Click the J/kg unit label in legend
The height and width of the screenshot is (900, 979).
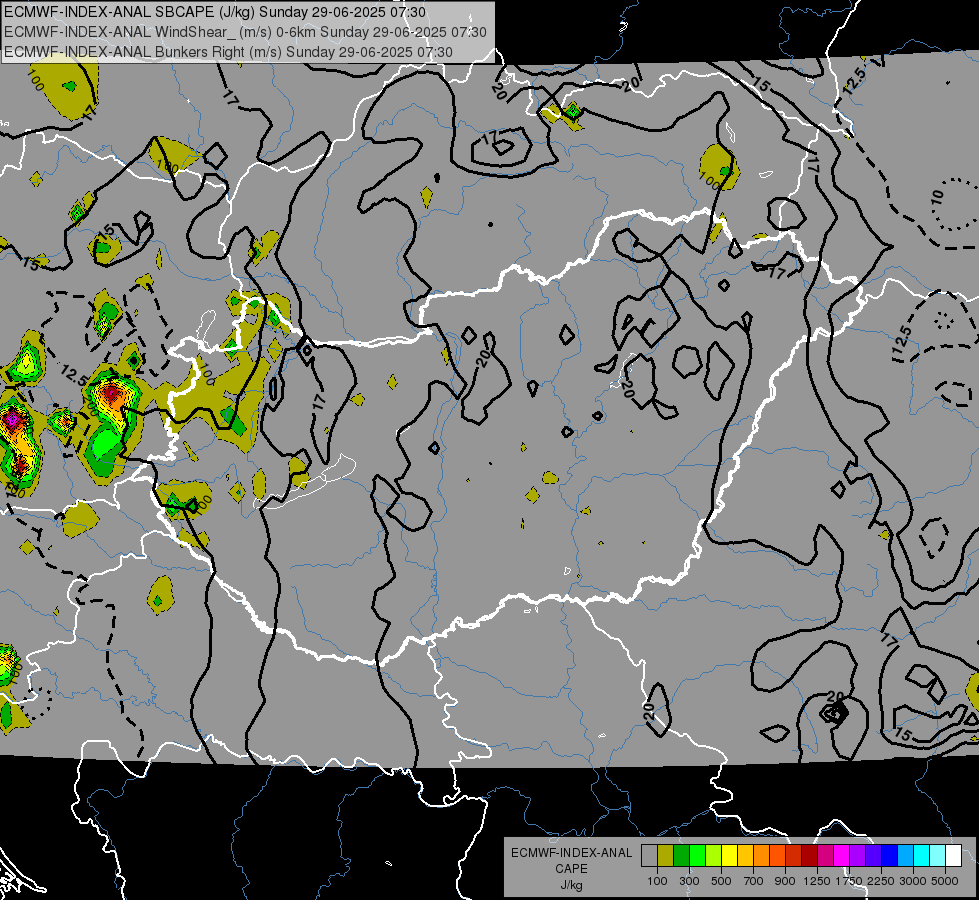point(571,885)
